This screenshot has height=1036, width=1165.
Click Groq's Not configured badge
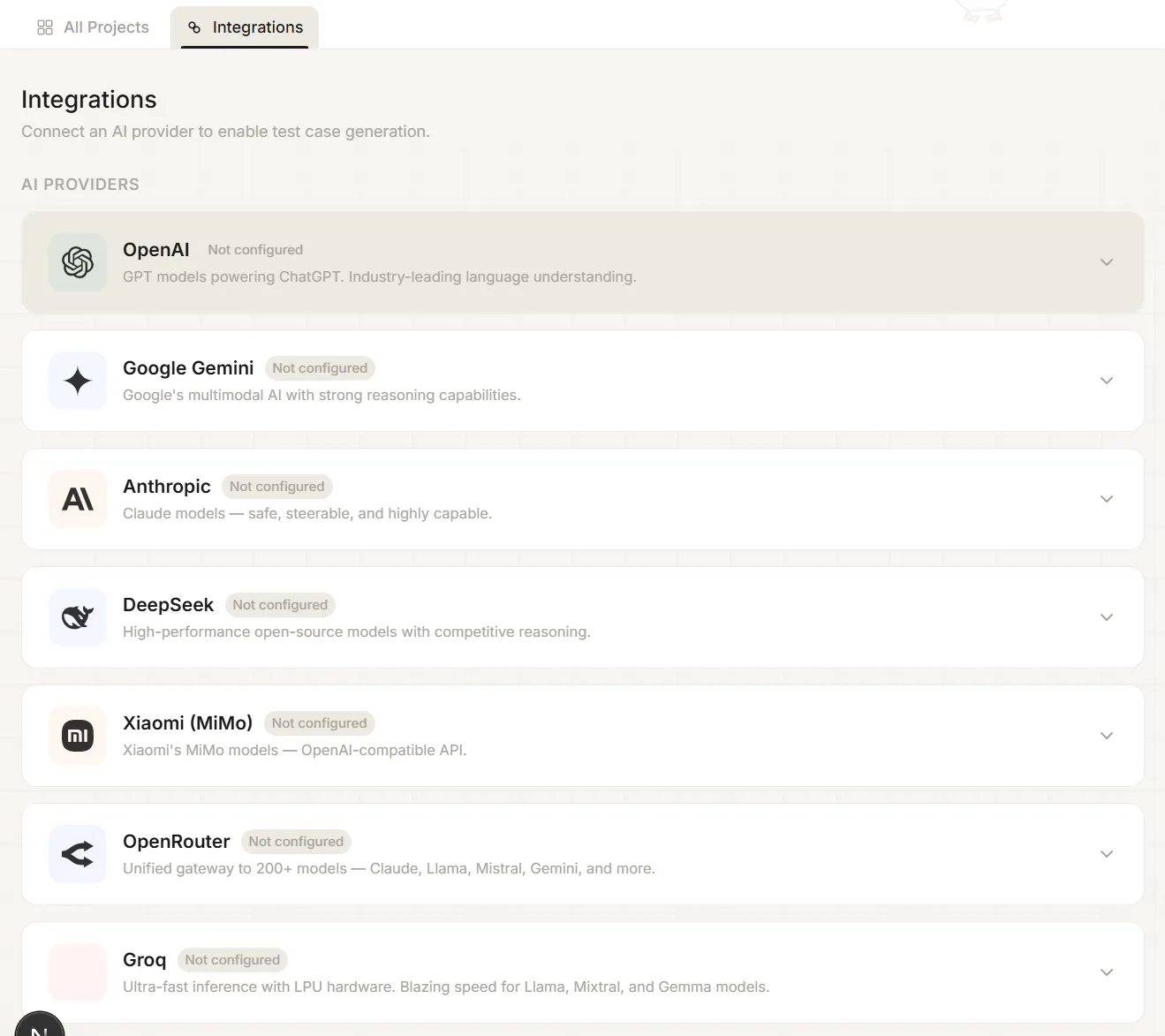(x=232, y=960)
